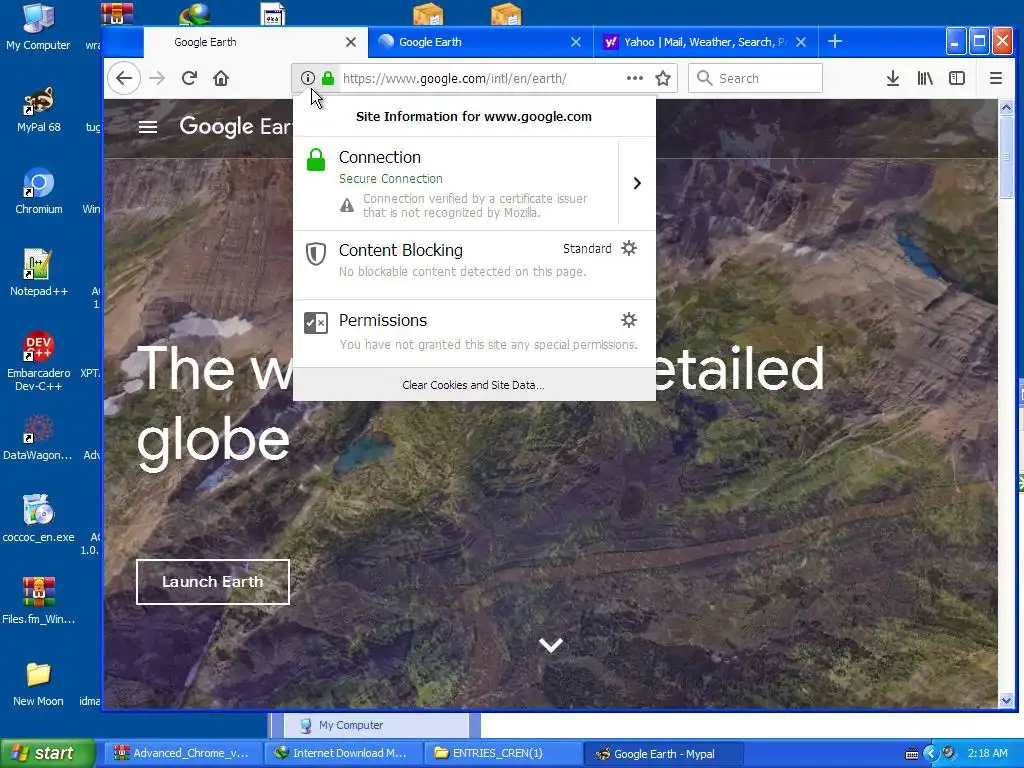Click the Permissions panel icon
The width and height of the screenshot is (1024, 768).
click(316, 323)
